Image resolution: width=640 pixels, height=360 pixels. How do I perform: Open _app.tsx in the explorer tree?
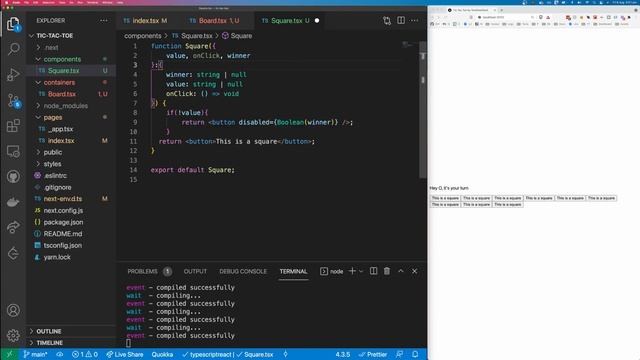60,129
